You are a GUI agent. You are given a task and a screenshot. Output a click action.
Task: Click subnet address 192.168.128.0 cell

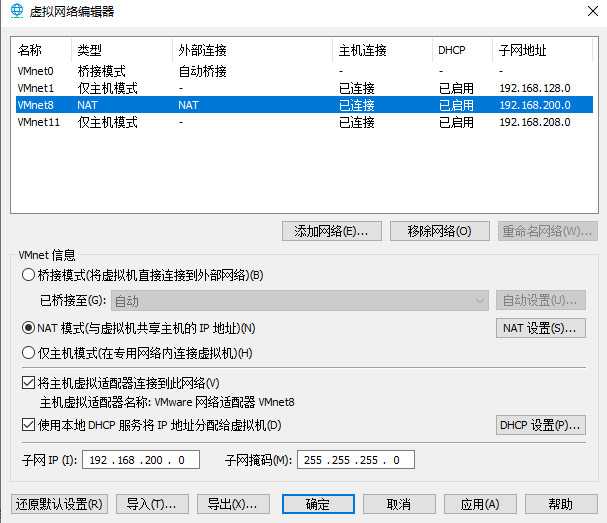click(x=535, y=88)
